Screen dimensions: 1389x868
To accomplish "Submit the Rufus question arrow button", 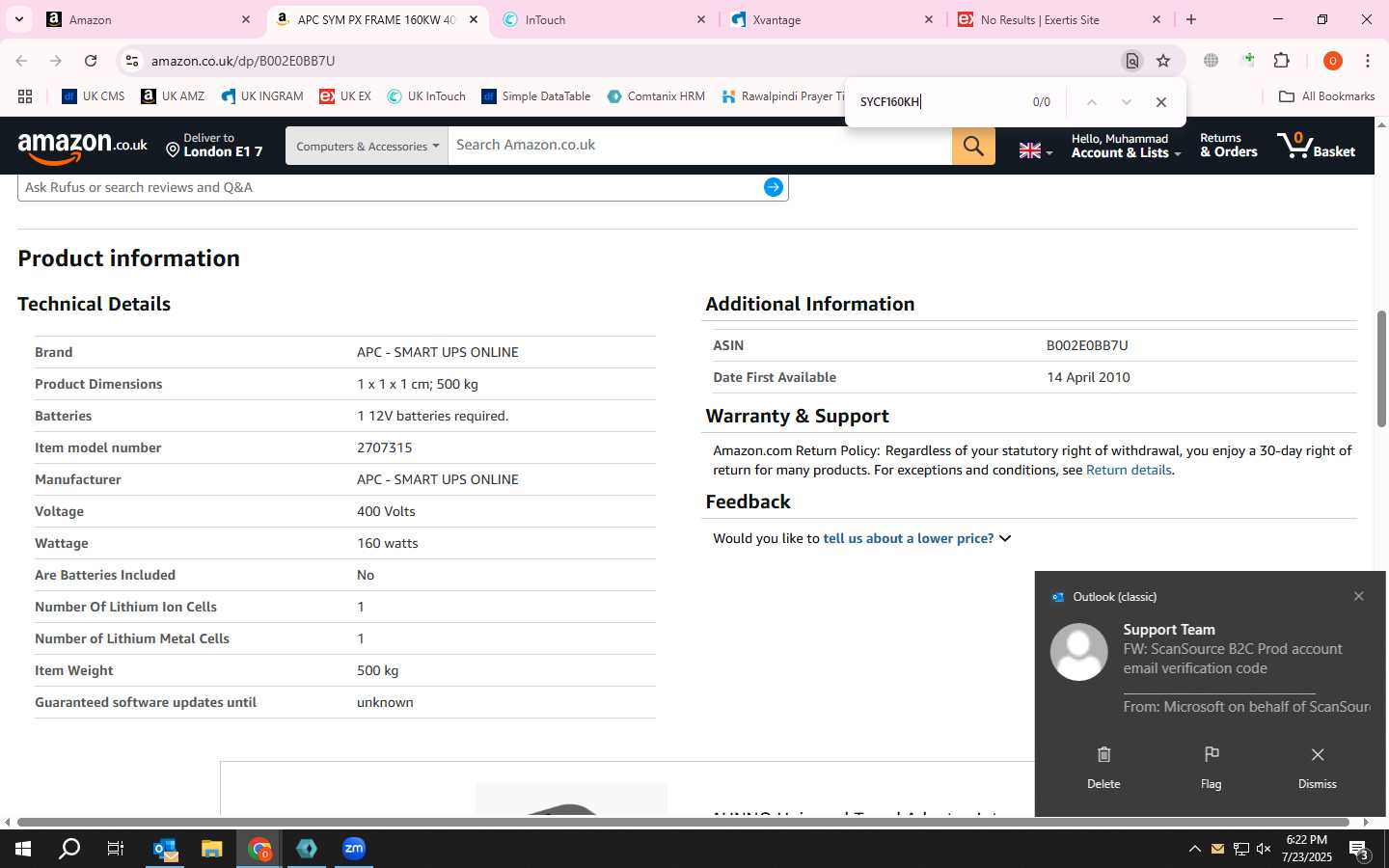I will pyautogui.click(x=773, y=187).
